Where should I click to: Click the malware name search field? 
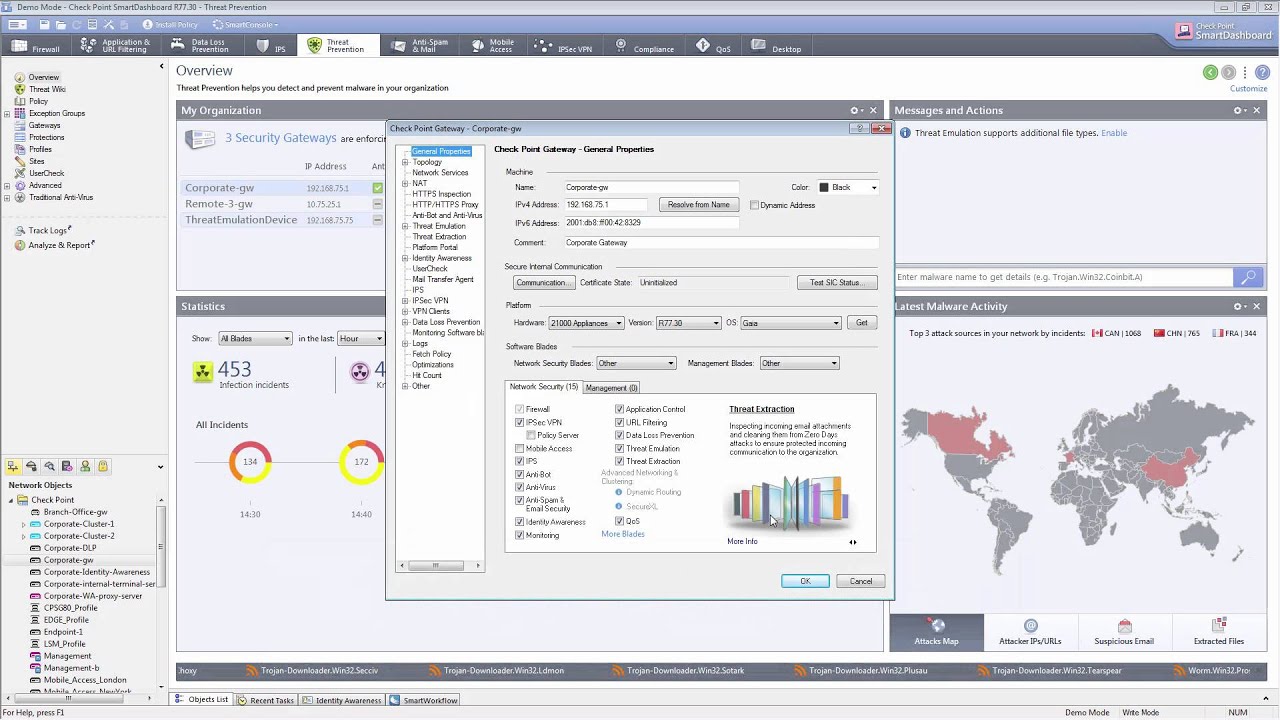(x=1064, y=277)
